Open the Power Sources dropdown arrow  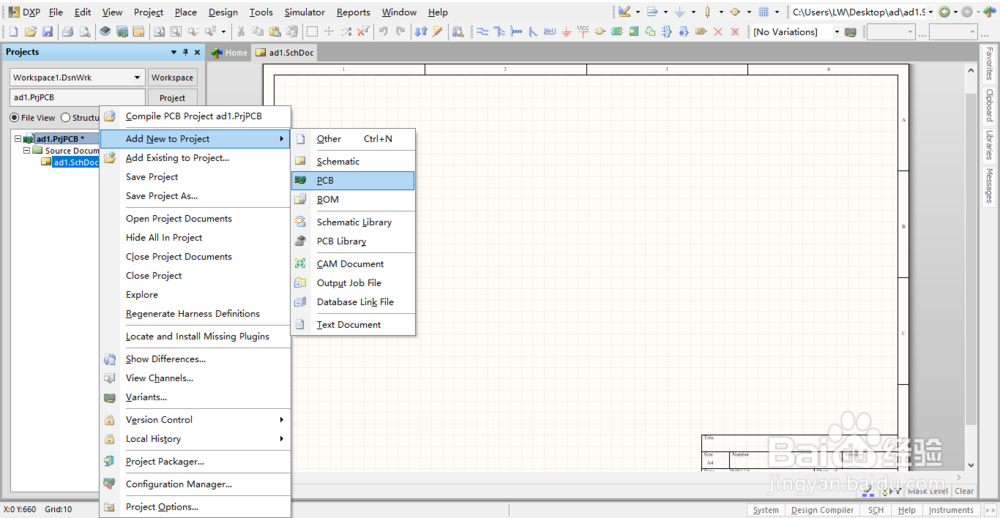point(693,12)
